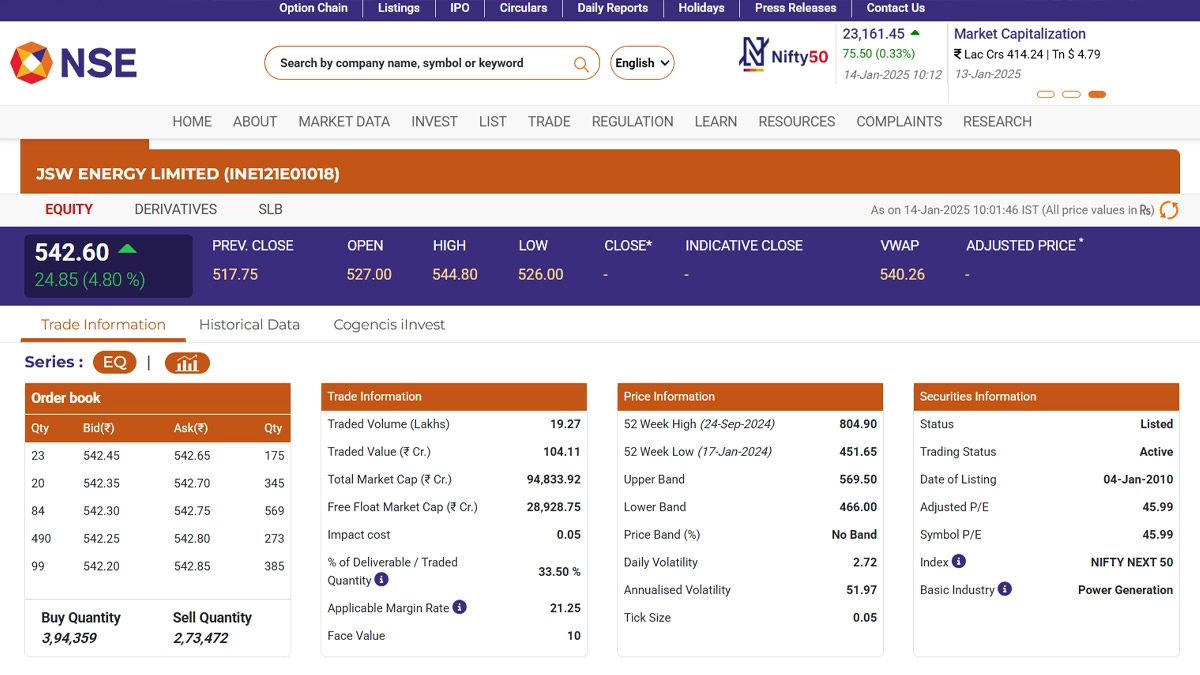Click info icon for Deliverable / Traded Quantity
Screen dimensions: 1200x675
(x=381, y=580)
